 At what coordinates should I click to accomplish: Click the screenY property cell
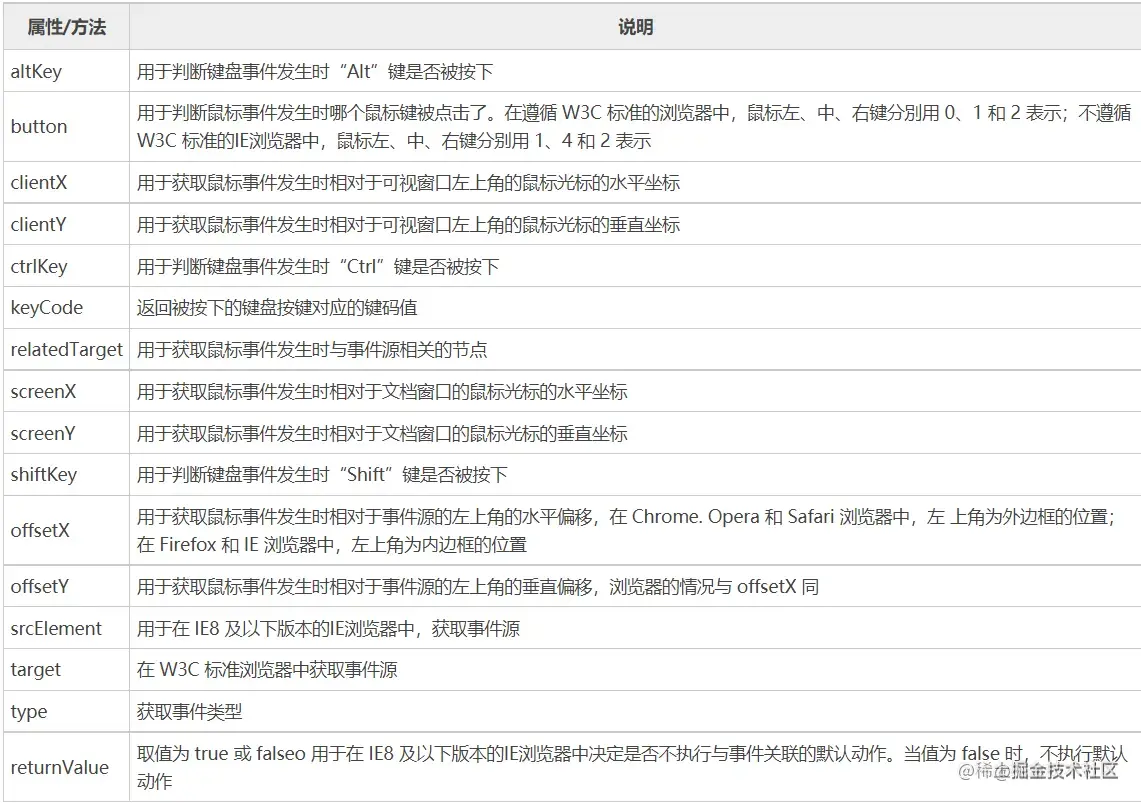tap(42, 433)
